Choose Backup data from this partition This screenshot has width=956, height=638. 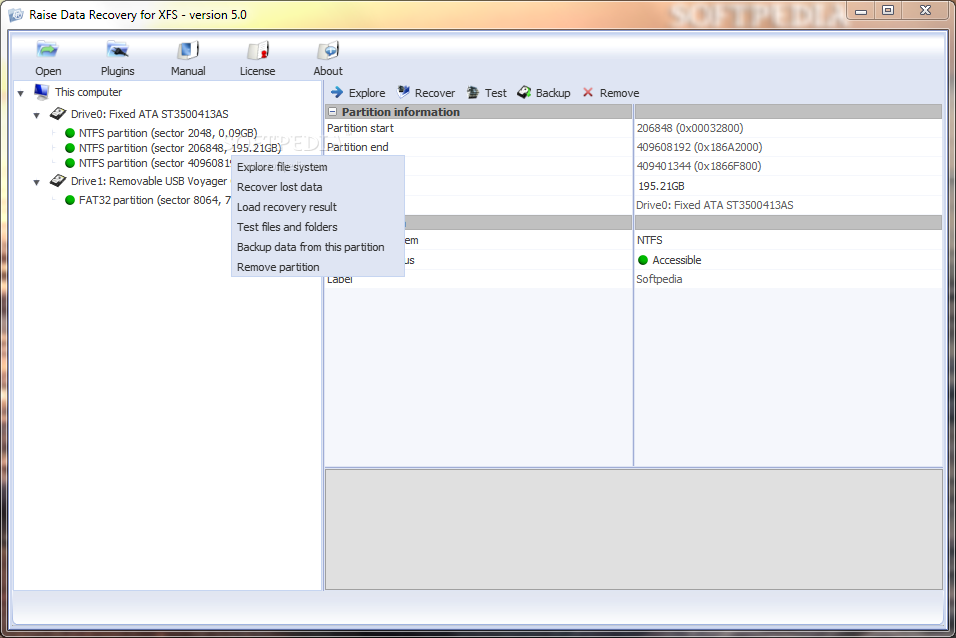tap(318, 247)
